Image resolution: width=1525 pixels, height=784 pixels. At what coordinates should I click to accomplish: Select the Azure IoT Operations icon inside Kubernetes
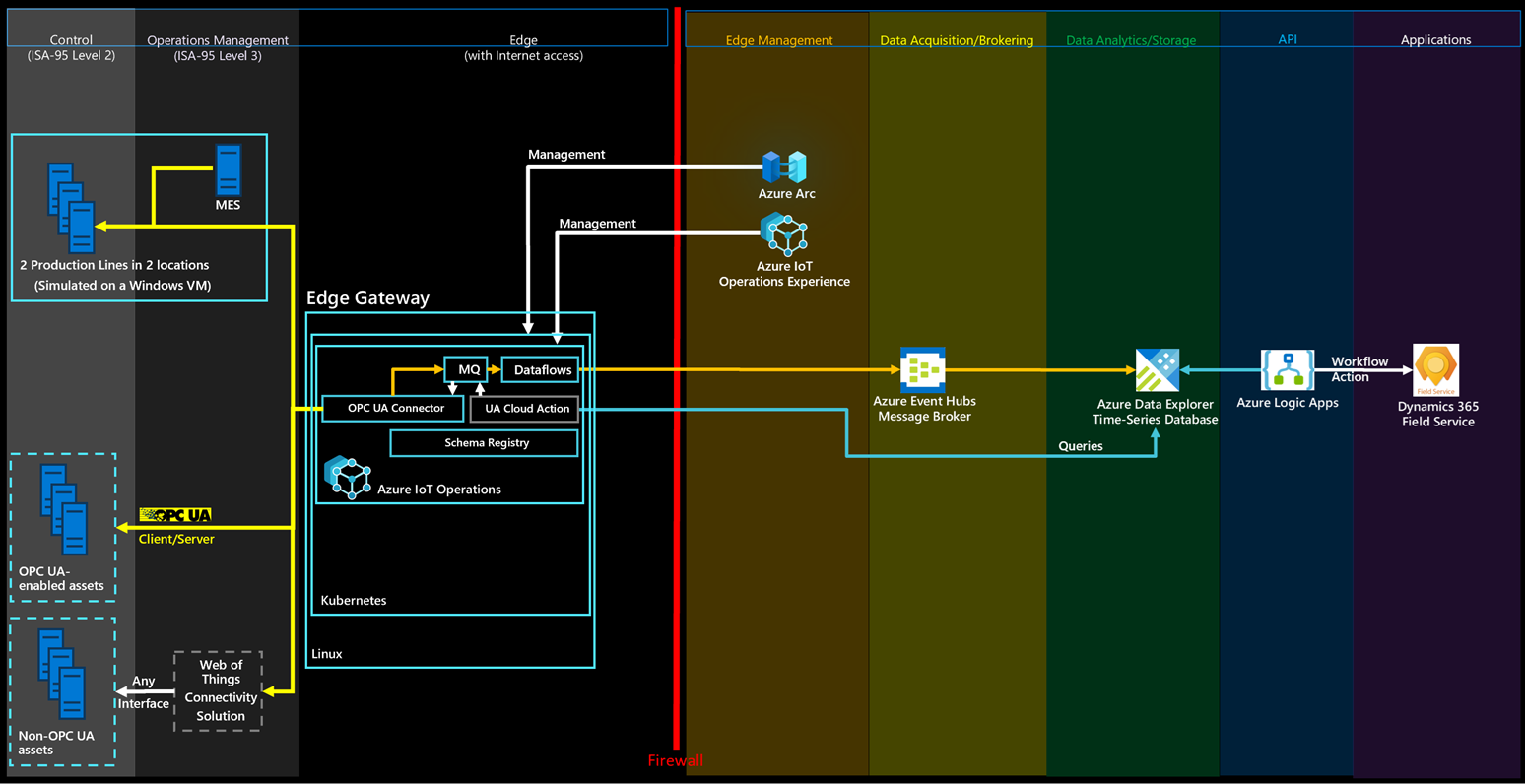click(347, 479)
